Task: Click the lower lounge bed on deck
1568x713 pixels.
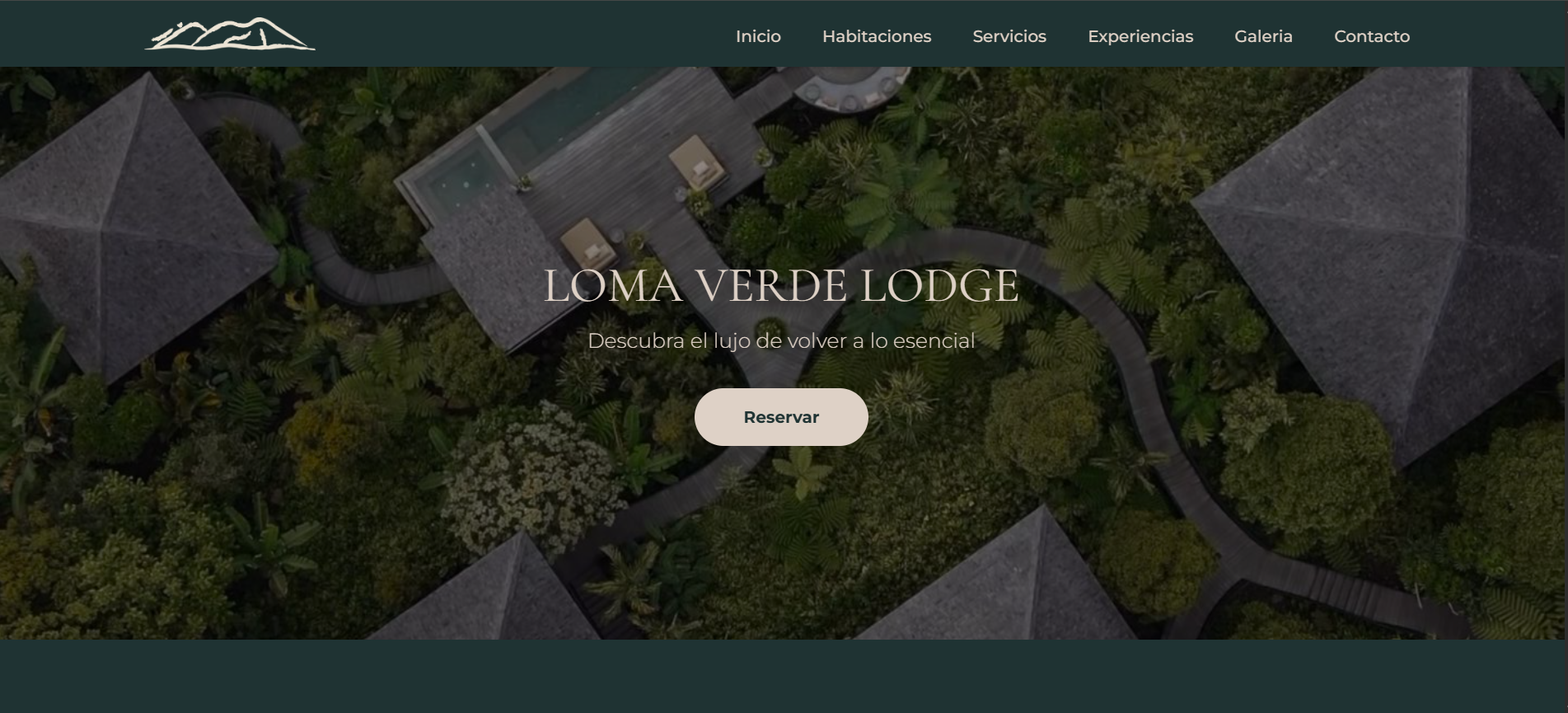Action: (587, 245)
